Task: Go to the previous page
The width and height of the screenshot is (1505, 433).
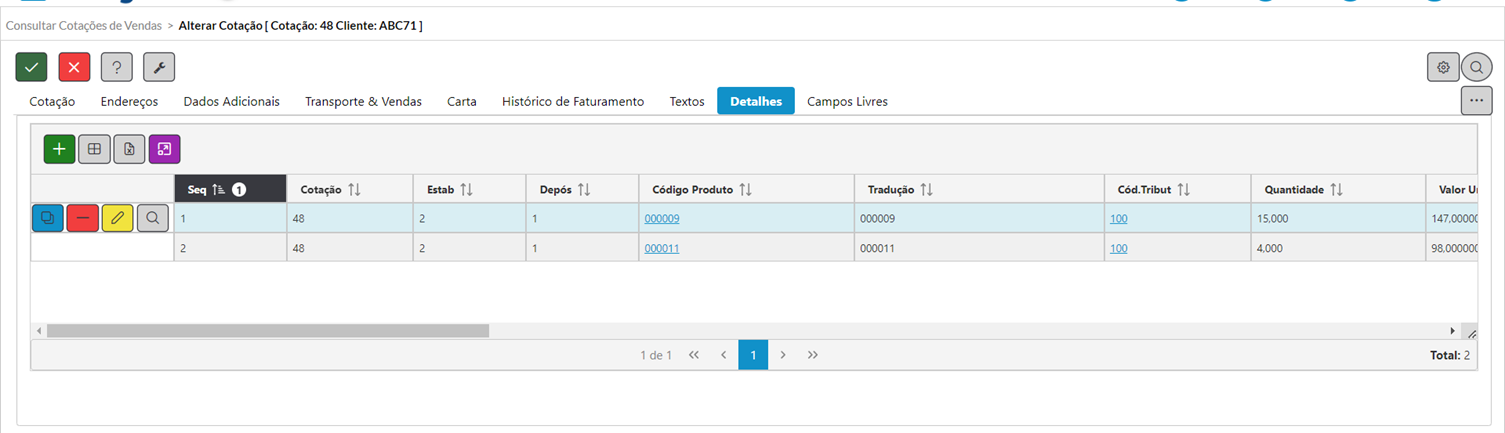Action: [723, 355]
